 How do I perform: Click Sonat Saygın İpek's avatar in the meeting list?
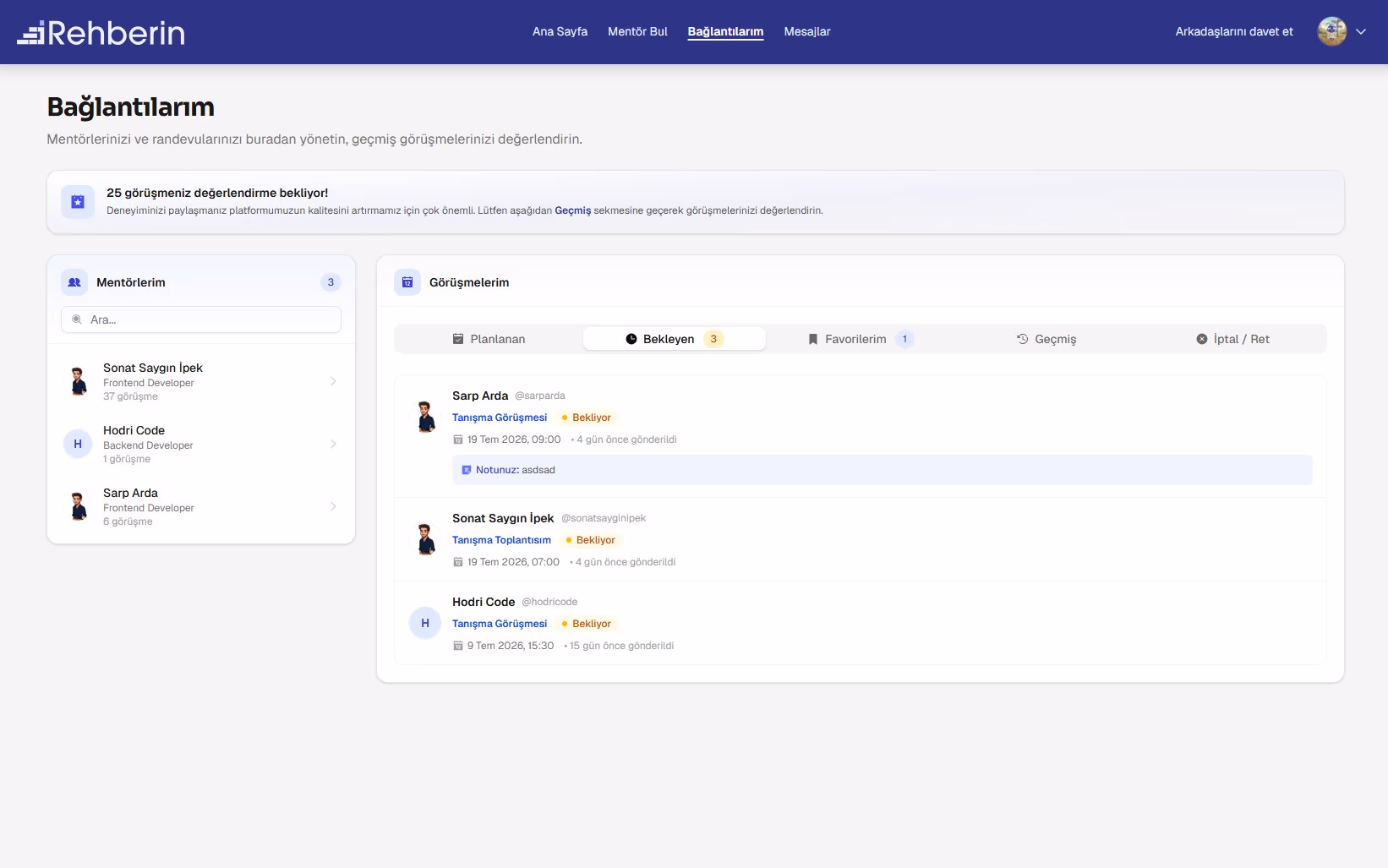click(426, 539)
